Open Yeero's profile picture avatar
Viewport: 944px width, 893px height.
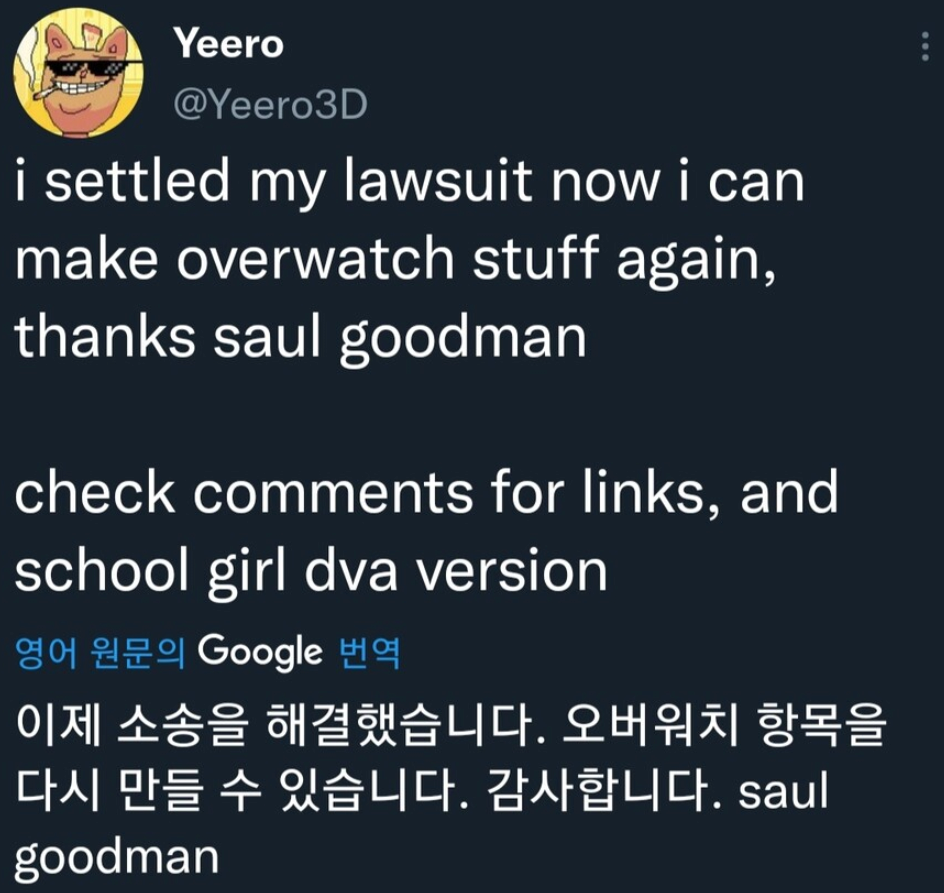click(x=78, y=73)
